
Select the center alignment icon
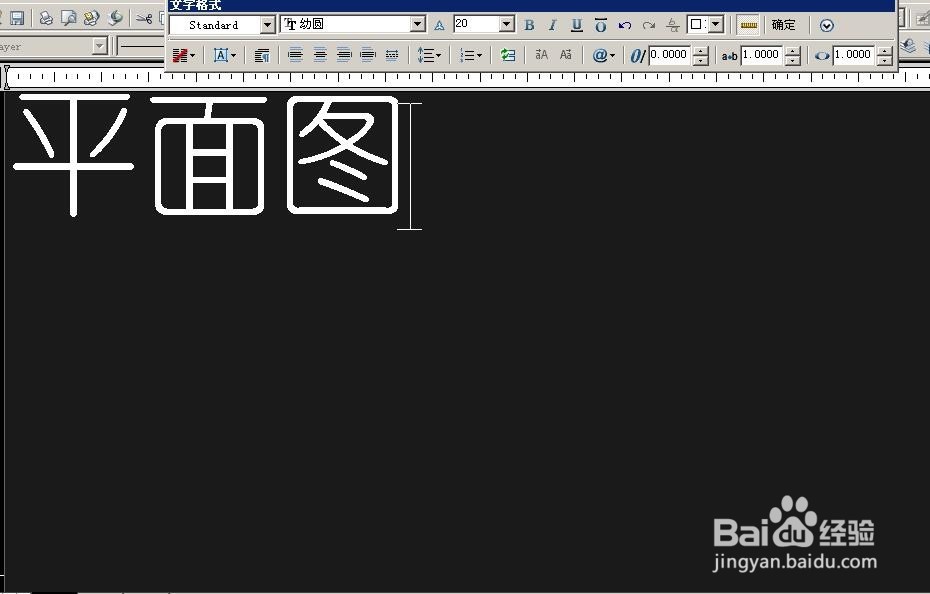click(x=320, y=55)
